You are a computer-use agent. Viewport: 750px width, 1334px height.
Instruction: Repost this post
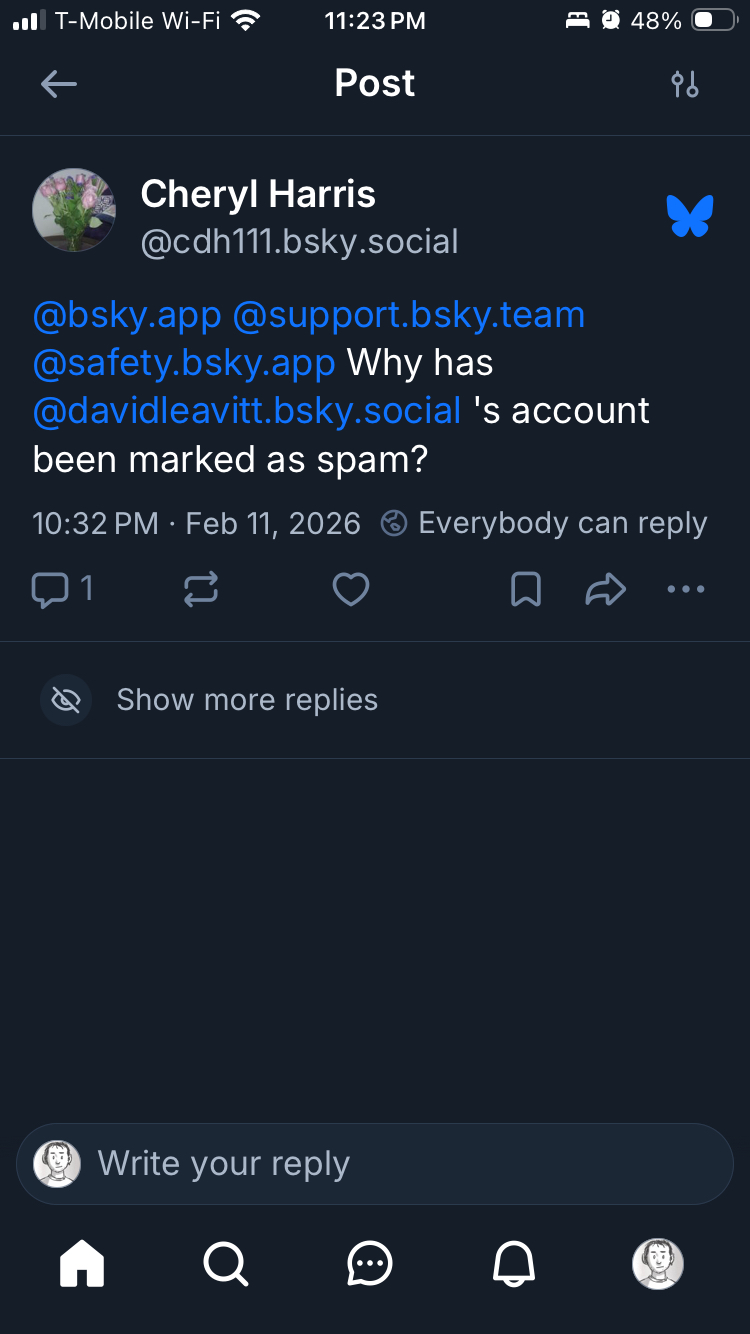coord(201,590)
